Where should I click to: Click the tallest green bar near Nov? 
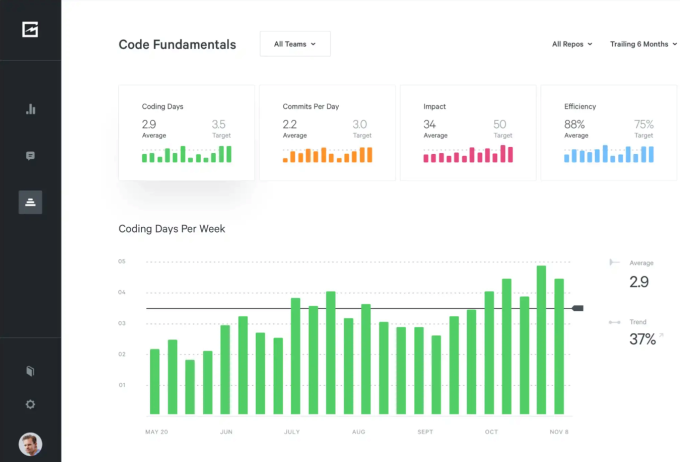pyautogui.click(x=541, y=340)
